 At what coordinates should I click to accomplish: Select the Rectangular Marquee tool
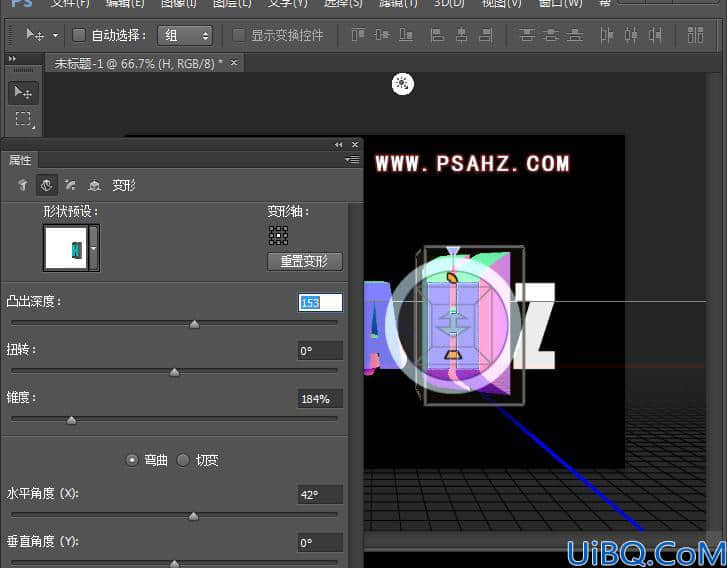23,119
